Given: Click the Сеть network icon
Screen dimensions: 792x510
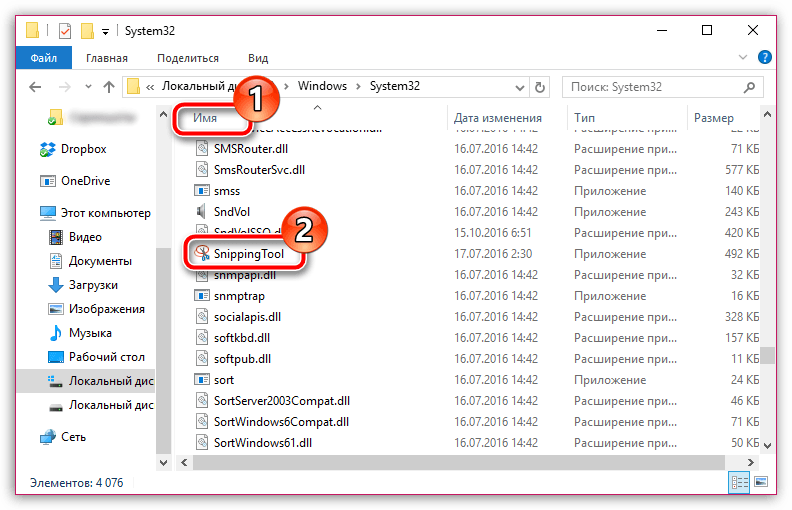Looking at the screenshot, I should [x=47, y=437].
